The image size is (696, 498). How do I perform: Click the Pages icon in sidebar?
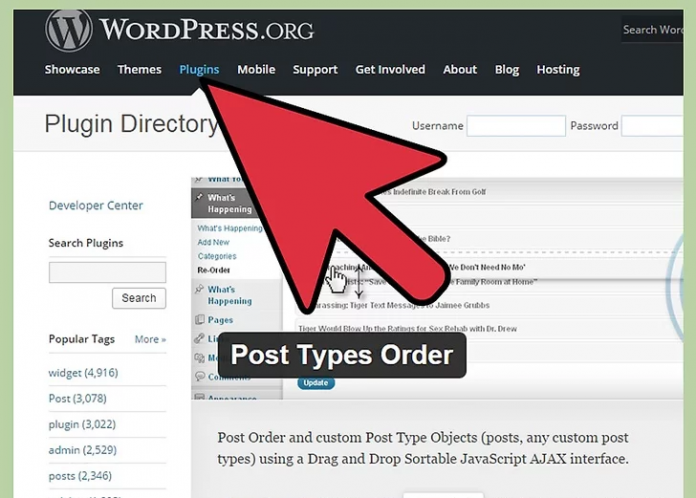200,320
